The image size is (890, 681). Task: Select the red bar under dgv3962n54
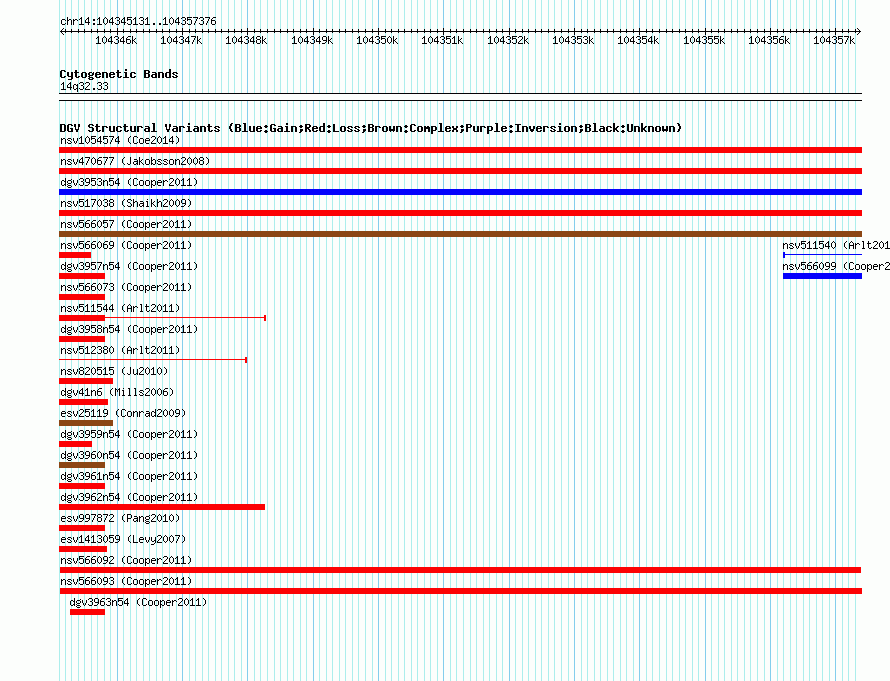[162, 507]
